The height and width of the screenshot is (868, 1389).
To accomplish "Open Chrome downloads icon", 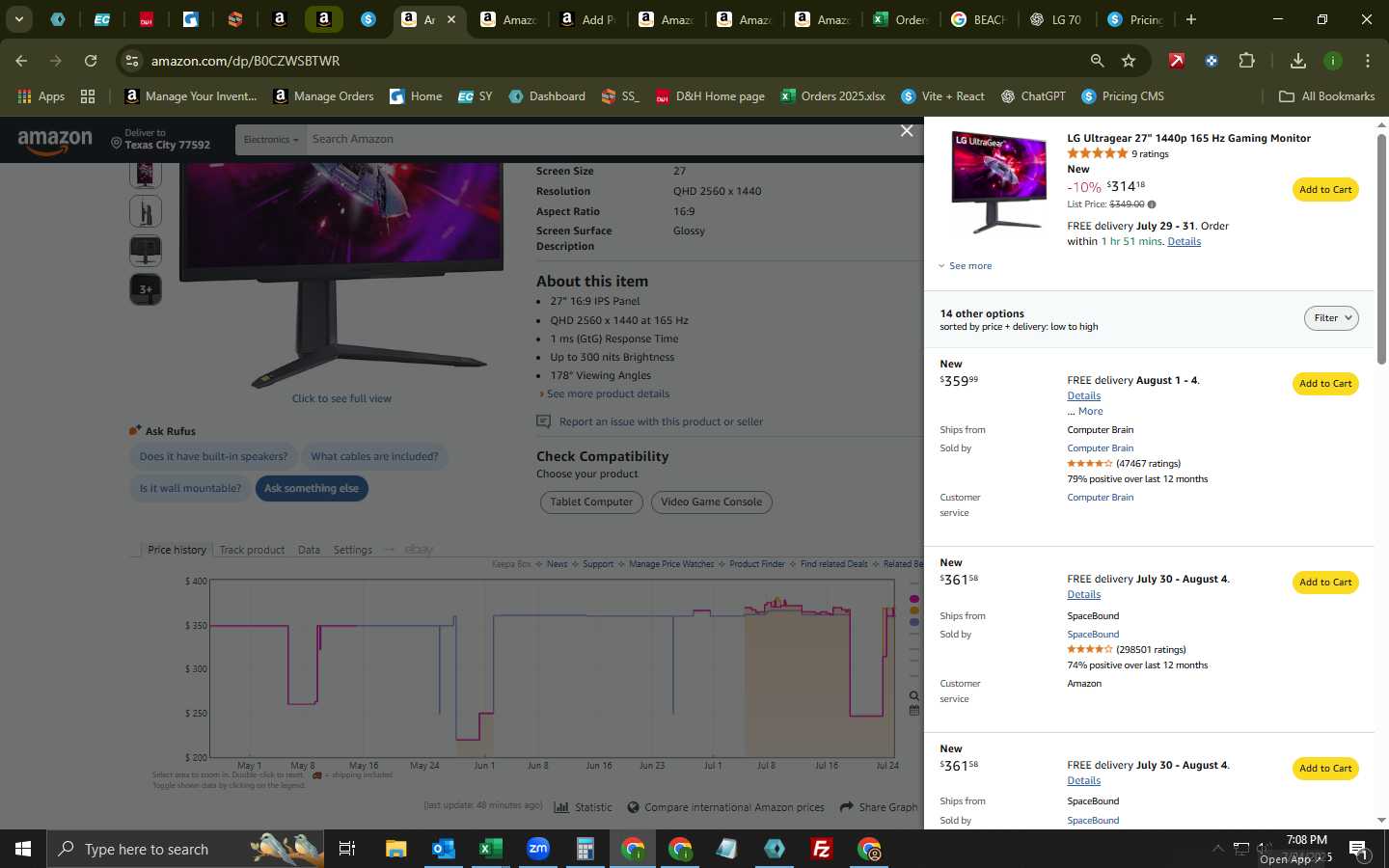I will [x=1298, y=61].
